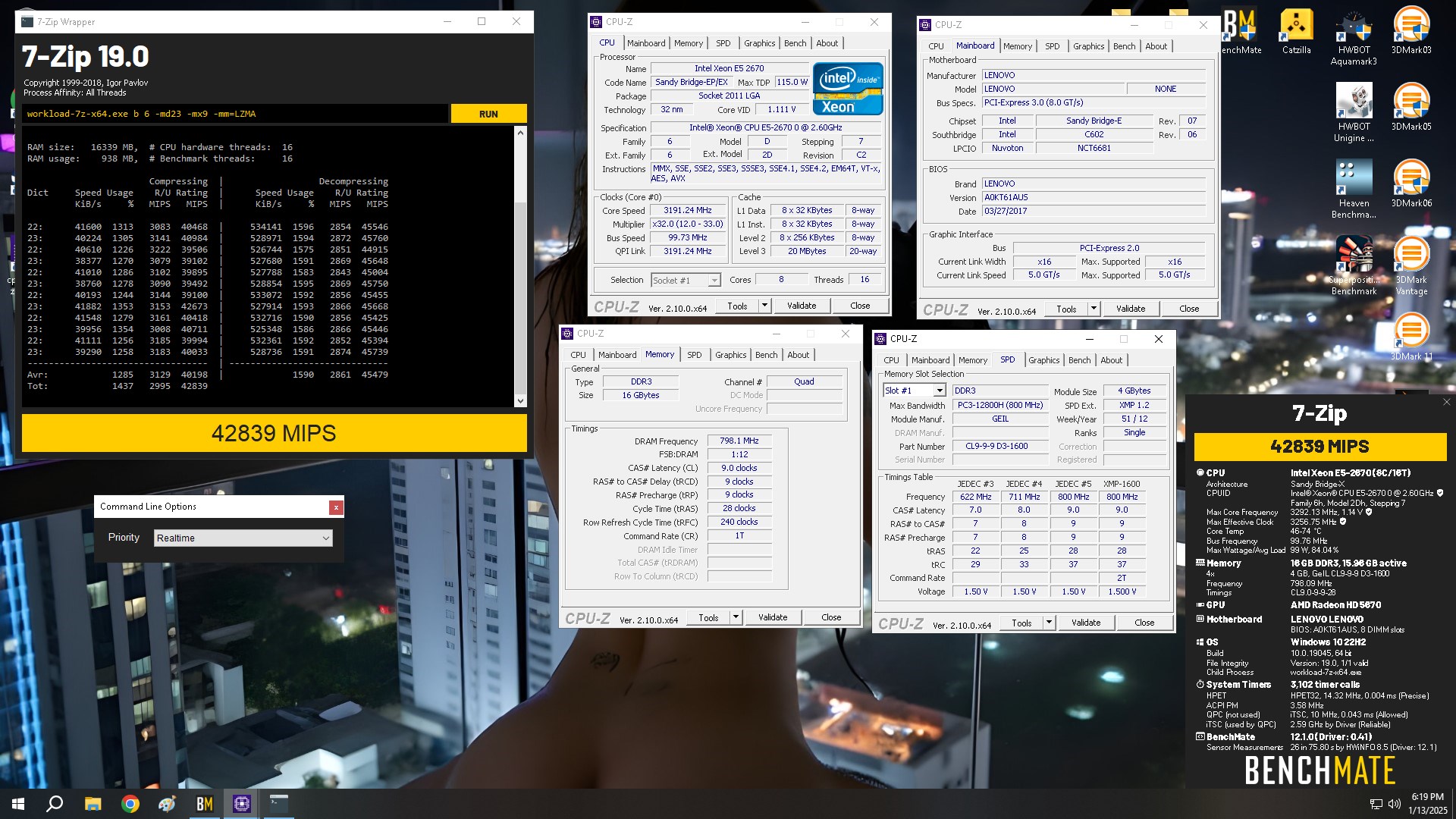This screenshot has height=819, width=1456.
Task: Click Tools button in SPD window
Action: pos(1021,623)
